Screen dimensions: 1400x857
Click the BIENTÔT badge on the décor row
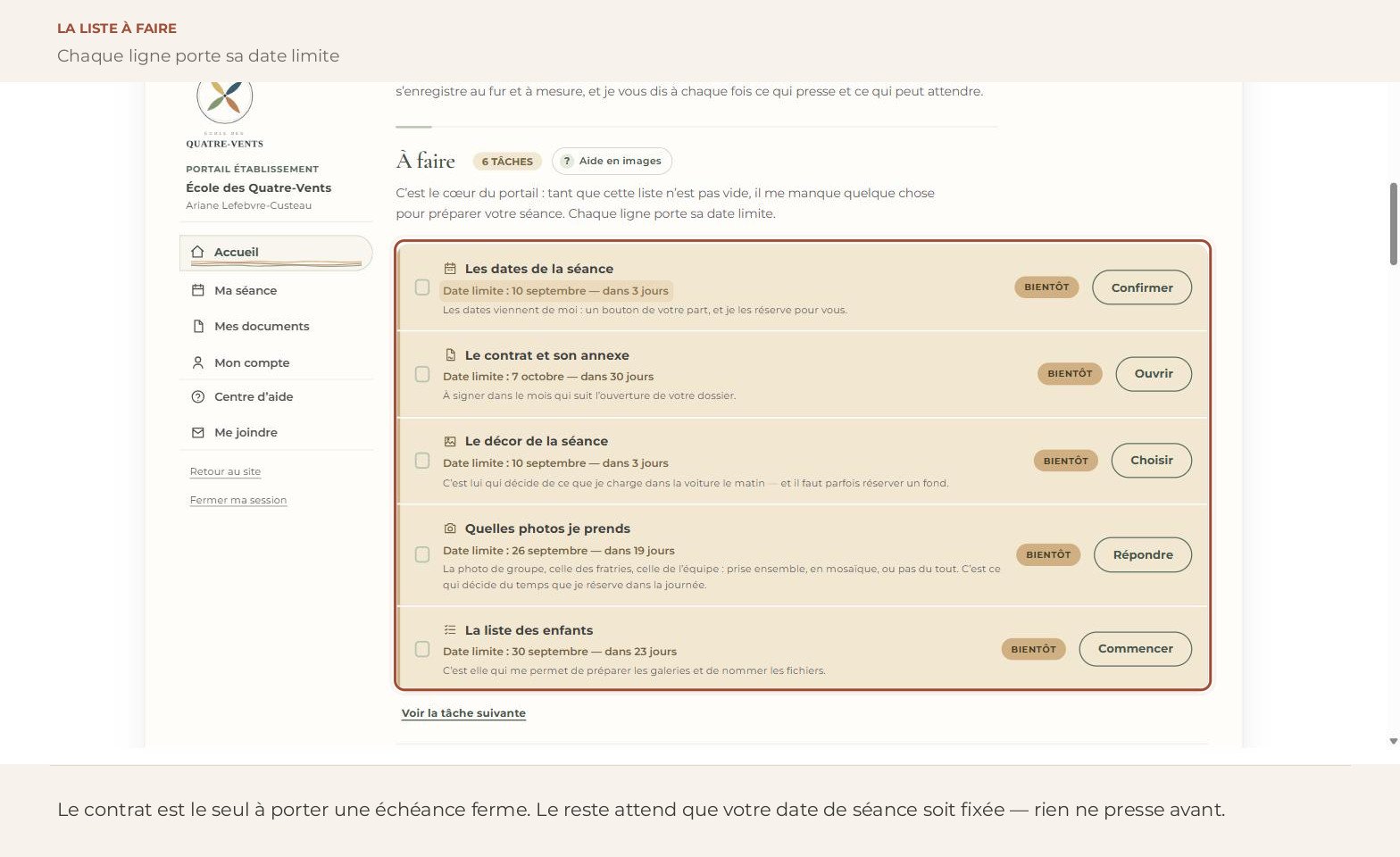(x=1065, y=461)
